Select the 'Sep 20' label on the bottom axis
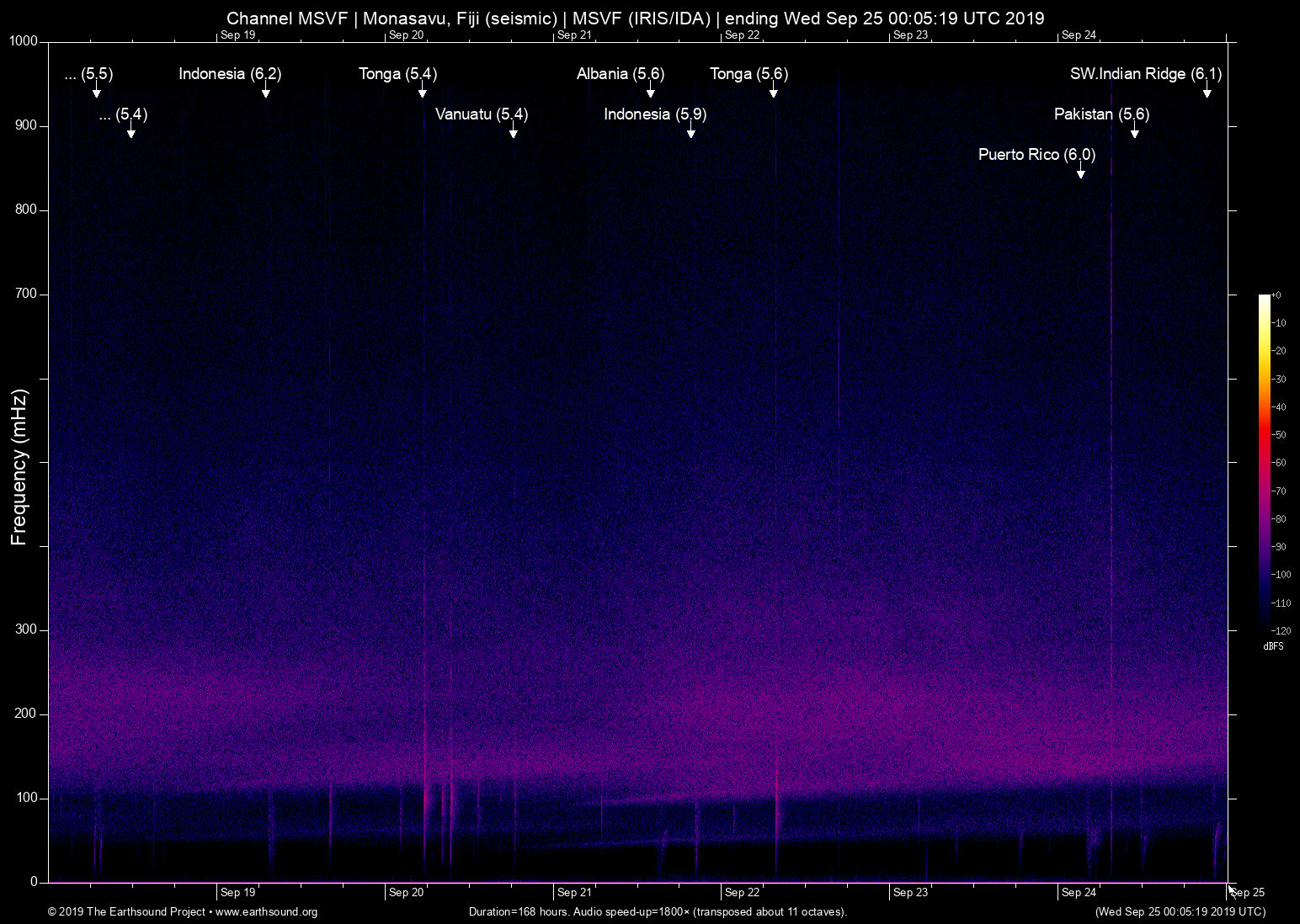Image resolution: width=1300 pixels, height=924 pixels. coord(407,893)
